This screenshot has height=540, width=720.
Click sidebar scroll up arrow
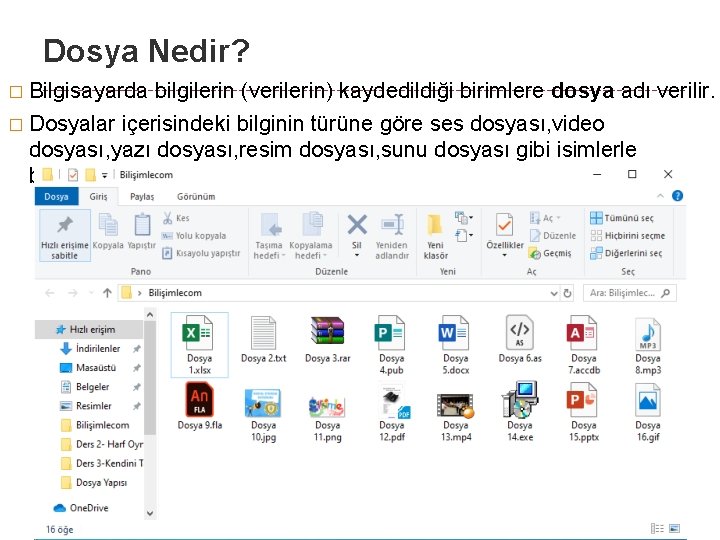click(150, 315)
